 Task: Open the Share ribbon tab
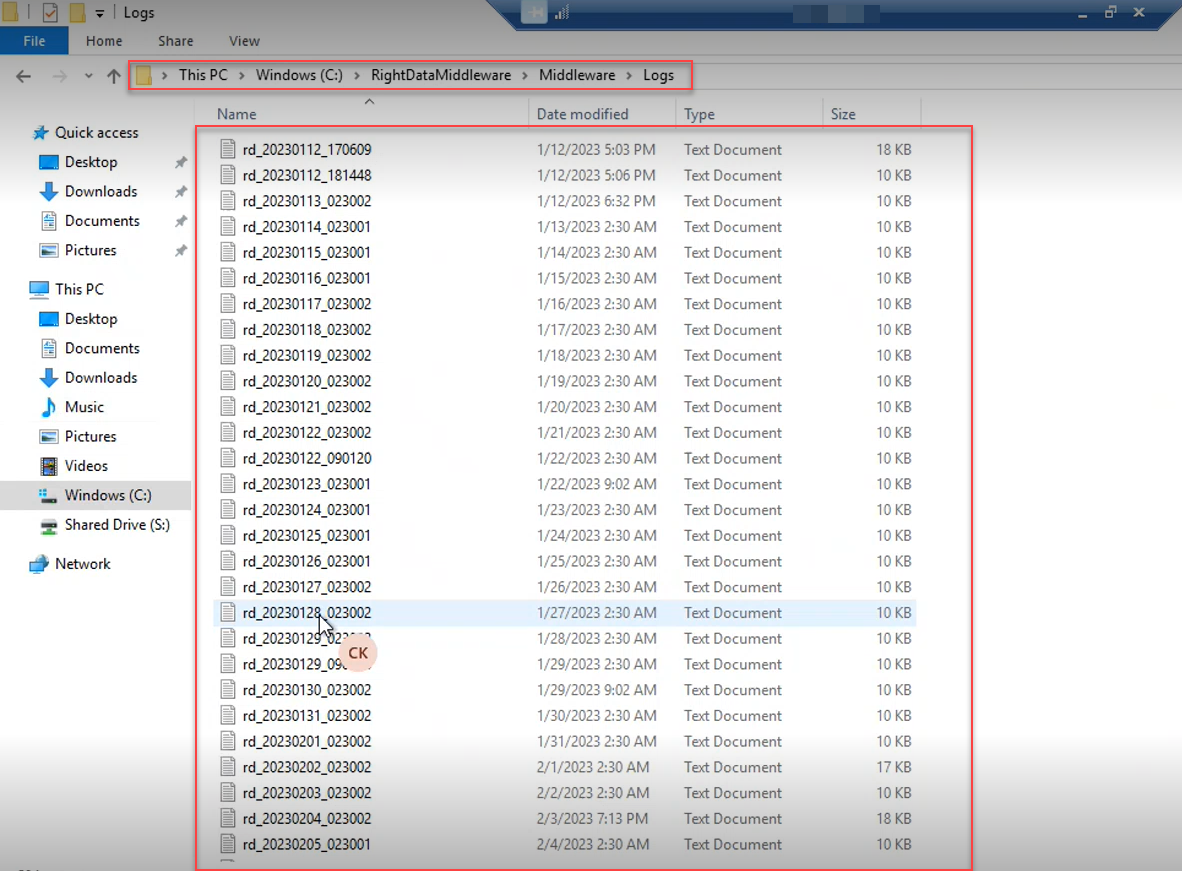coord(176,41)
